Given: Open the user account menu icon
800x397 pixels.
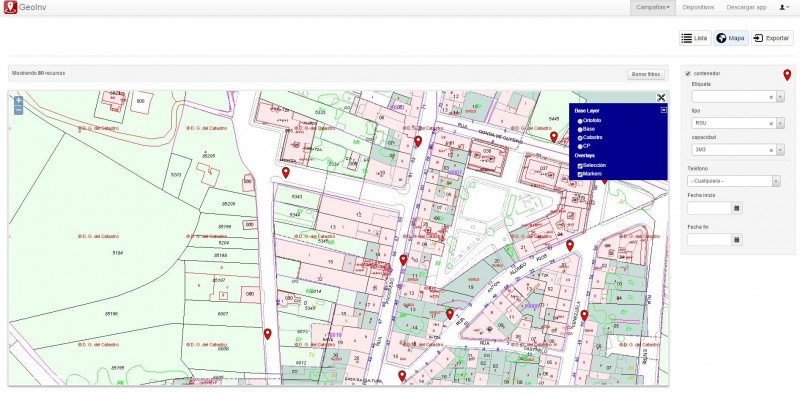Looking at the screenshot, I should (x=783, y=7).
